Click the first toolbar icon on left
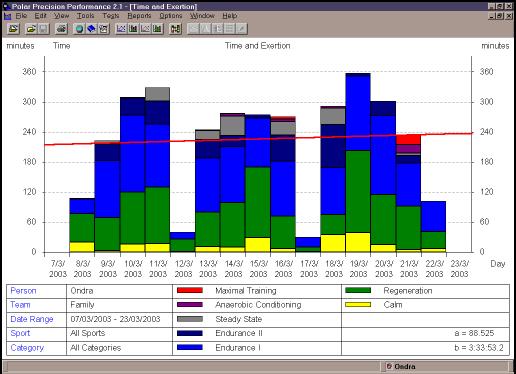The height and width of the screenshot is (374, 516). 13,29
